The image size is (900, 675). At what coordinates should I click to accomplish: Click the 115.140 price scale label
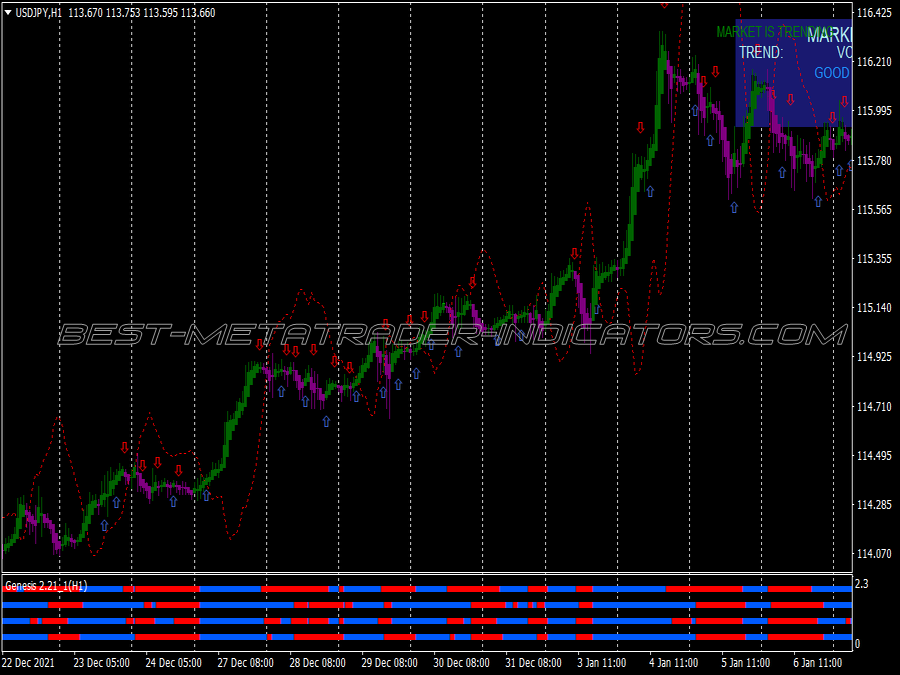(874, 308)
